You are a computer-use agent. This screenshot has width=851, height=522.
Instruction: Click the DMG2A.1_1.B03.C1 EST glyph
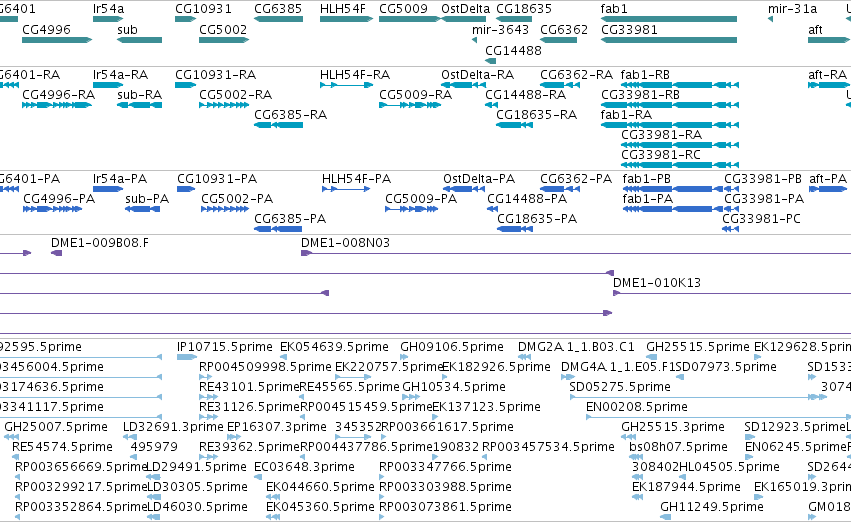tap(524, 357)
